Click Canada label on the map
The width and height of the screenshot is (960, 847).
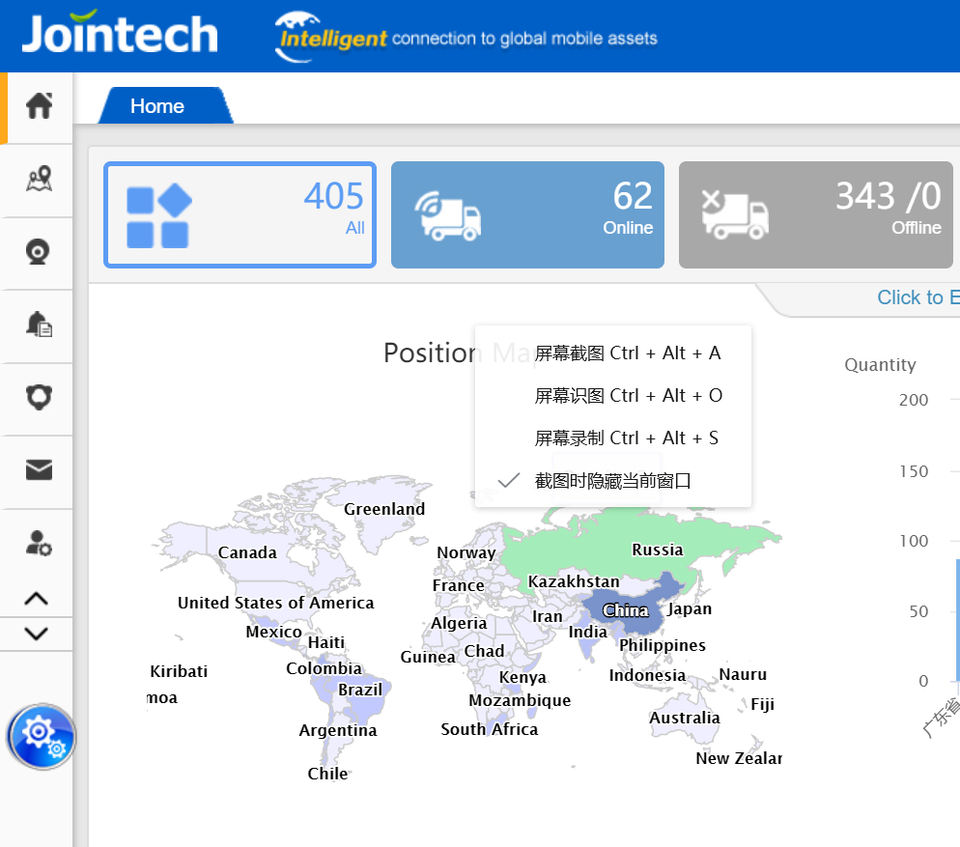(x=247, y=552)
